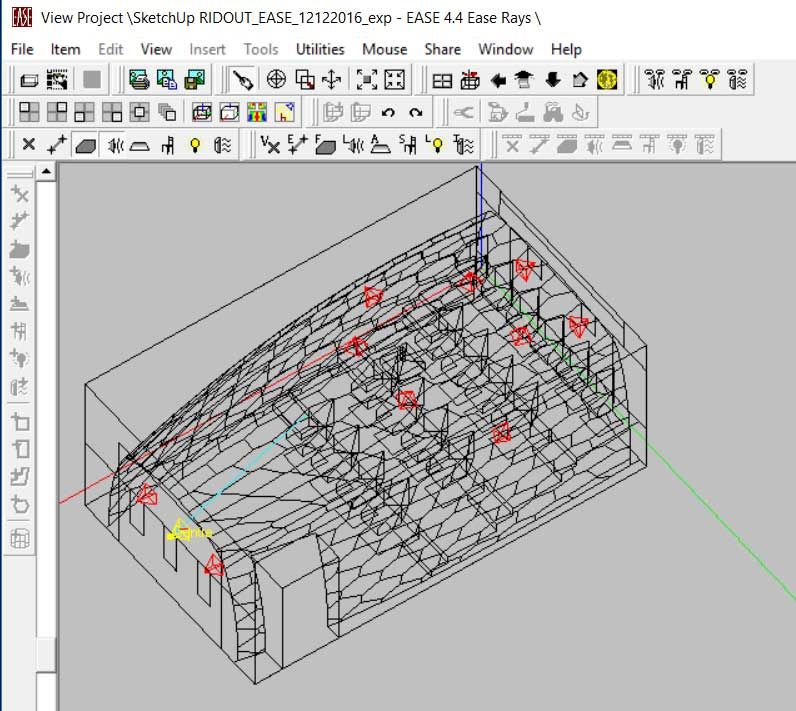Click the light bulb with eyes view icon
796x711 pixels.
(x=710, y=80)
